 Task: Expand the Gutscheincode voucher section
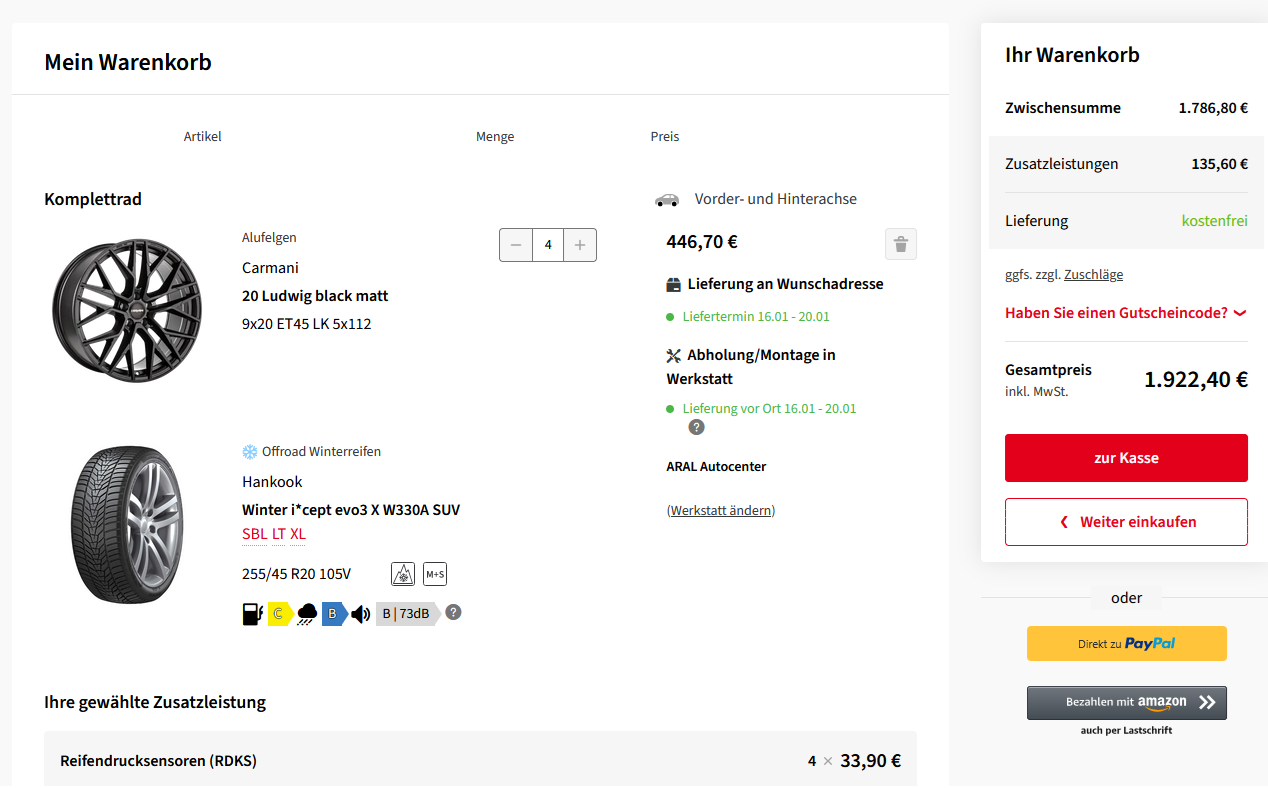point(1126,313)
